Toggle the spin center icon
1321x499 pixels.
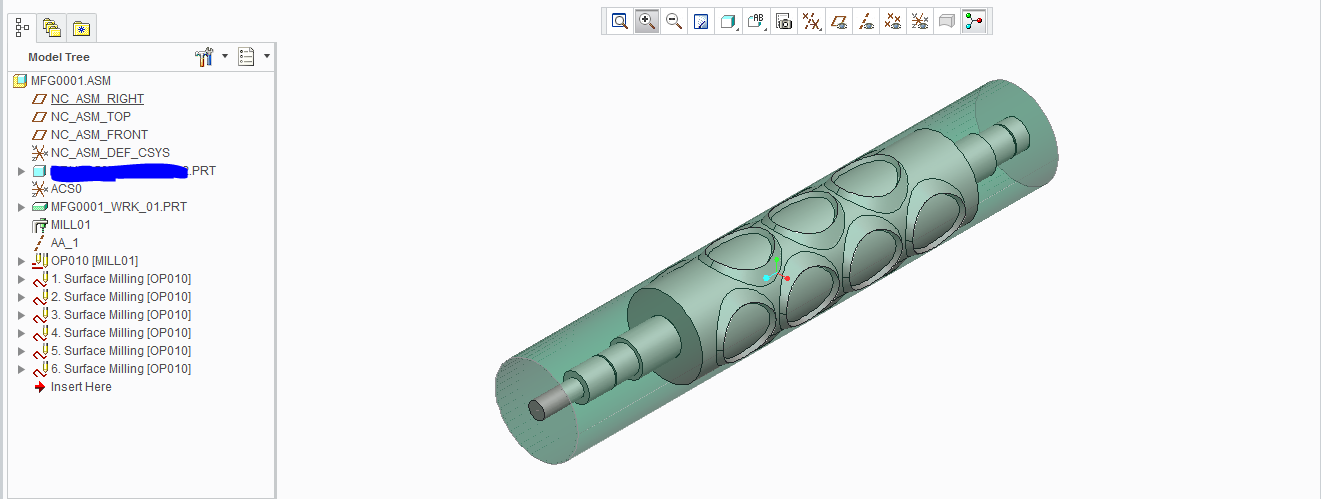tap(974, 21)
